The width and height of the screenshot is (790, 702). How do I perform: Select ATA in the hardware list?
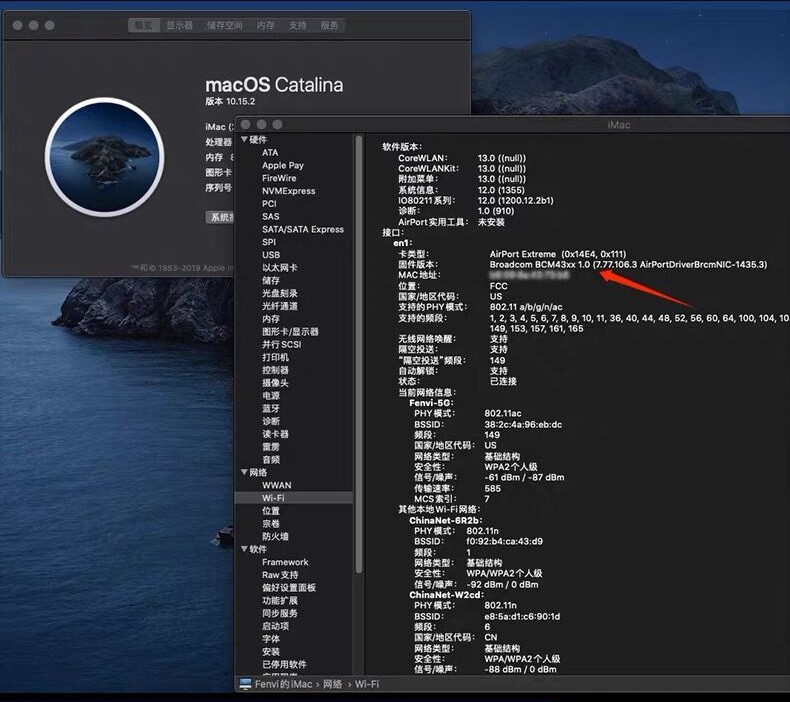point(270,152)
